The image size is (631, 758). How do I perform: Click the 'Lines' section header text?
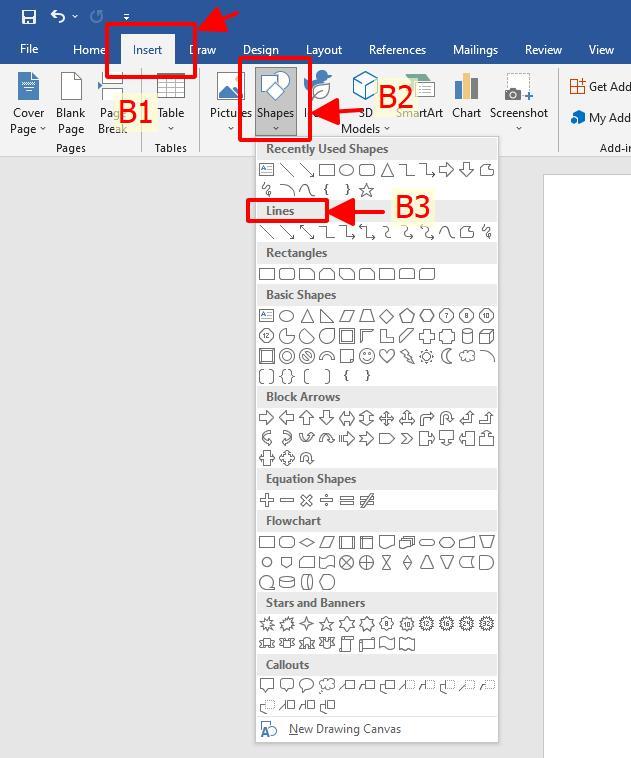click(280, 211)
